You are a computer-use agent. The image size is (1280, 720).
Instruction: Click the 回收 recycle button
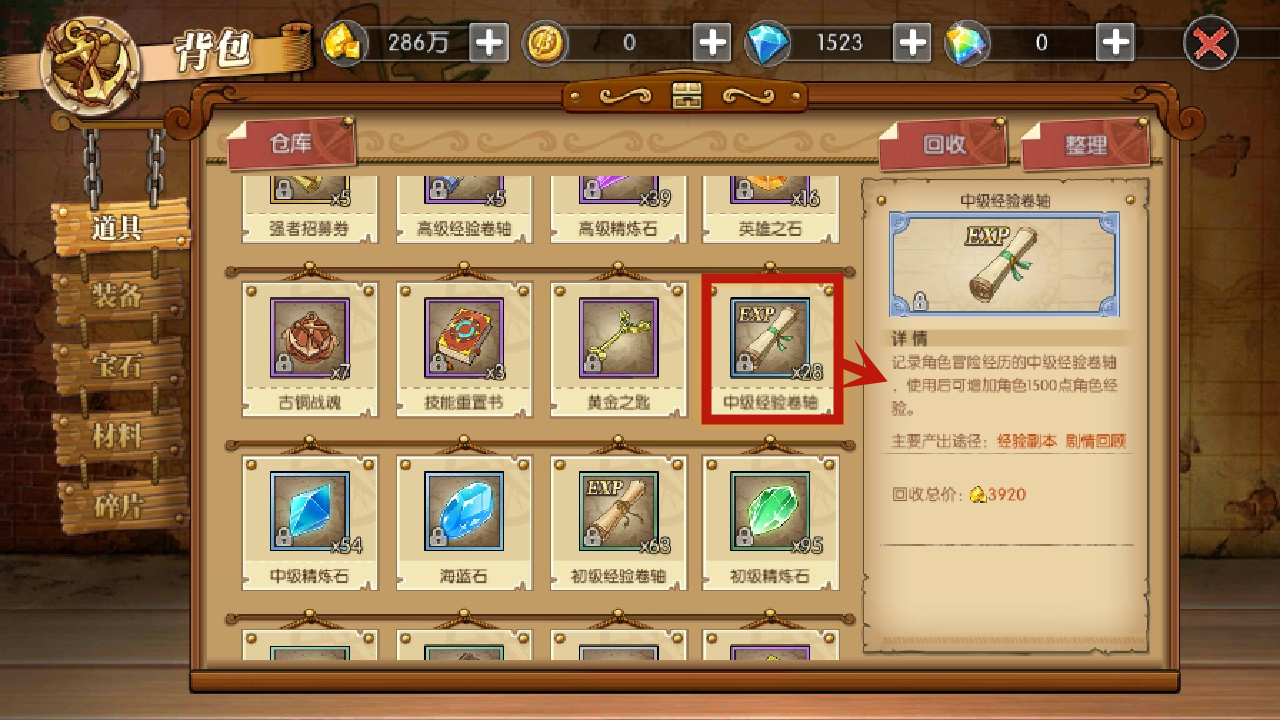(944, 144)
